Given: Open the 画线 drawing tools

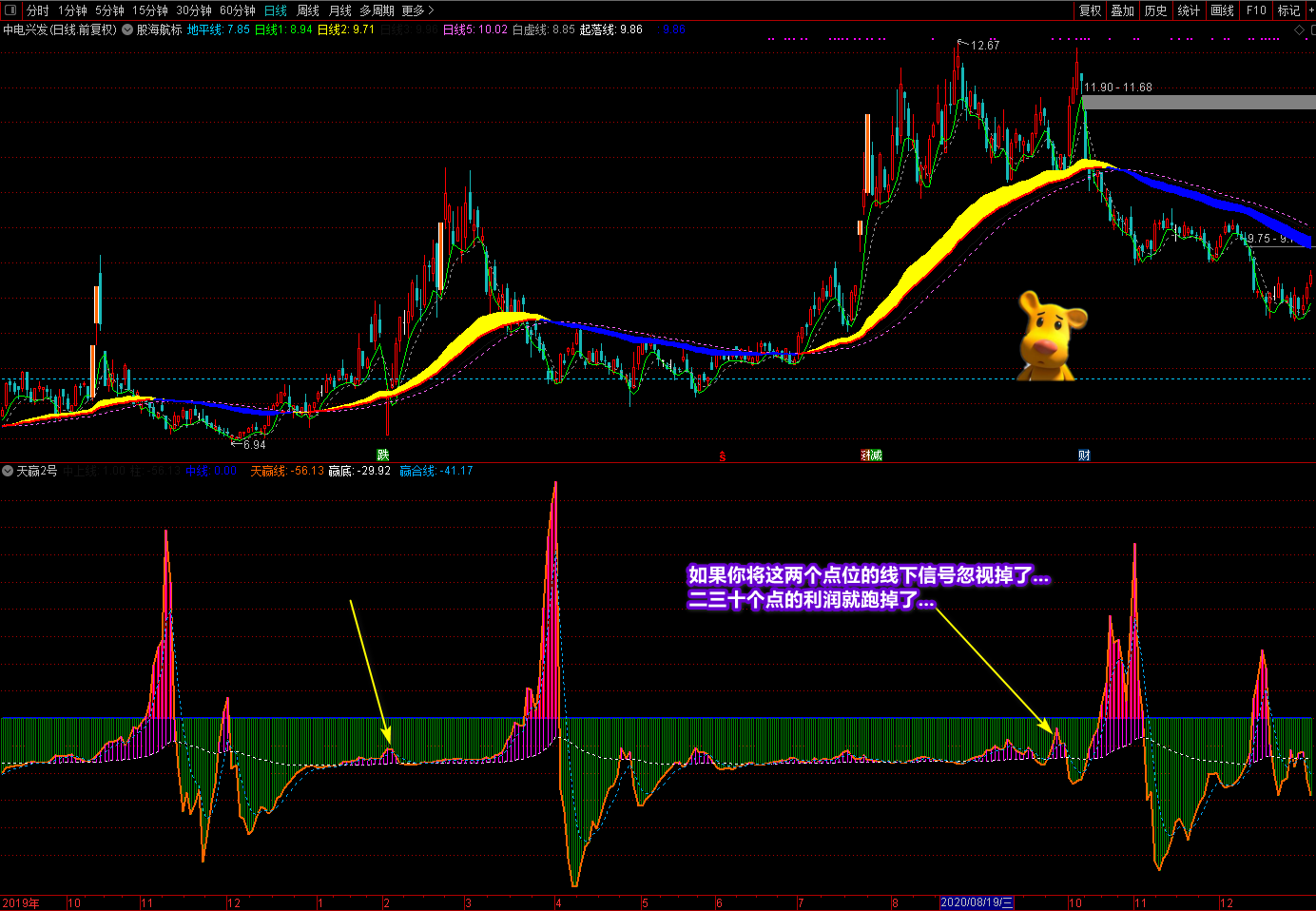Looking at the screenshot, I should click(x=1222, y=10).
